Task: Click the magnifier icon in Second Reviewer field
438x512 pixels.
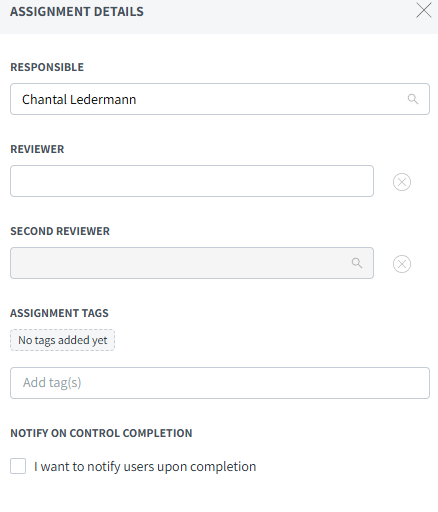Action: point(357,263)
